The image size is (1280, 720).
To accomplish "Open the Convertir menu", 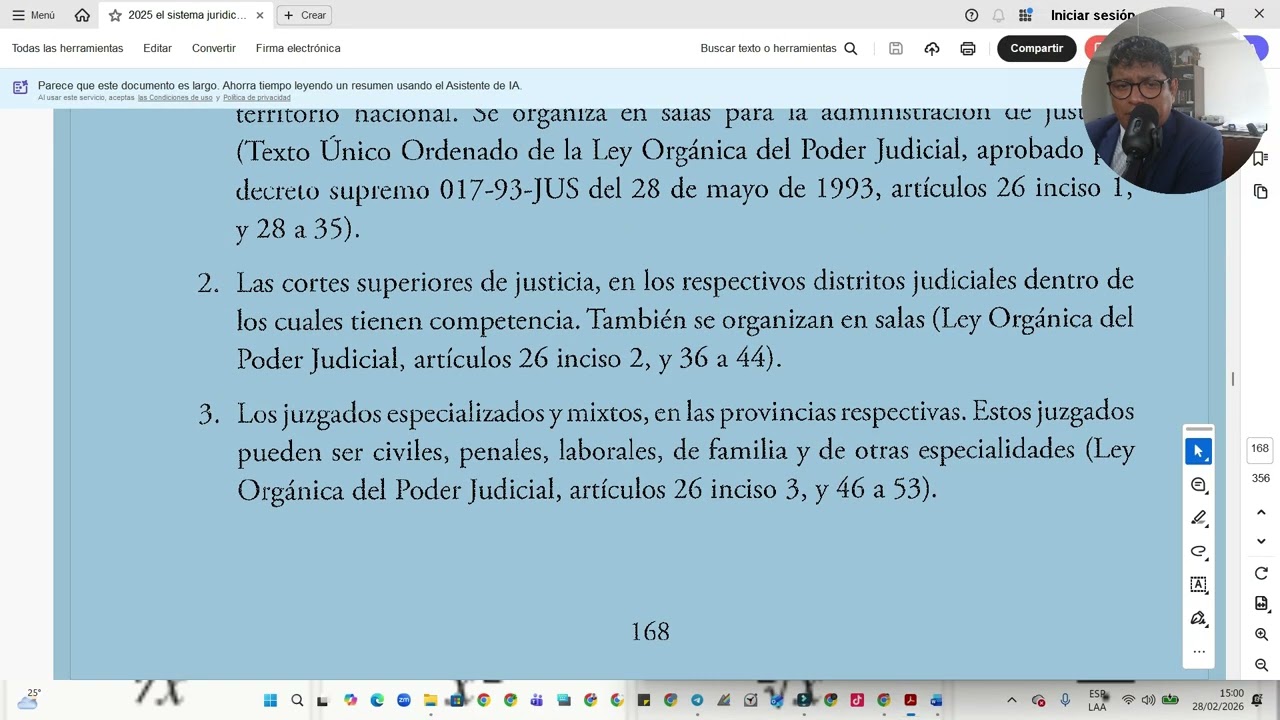I will click(214, 48).
